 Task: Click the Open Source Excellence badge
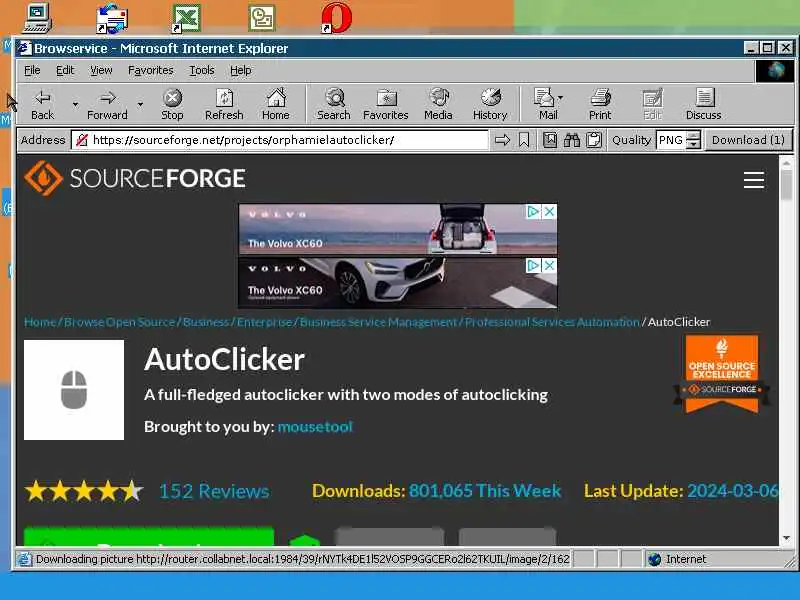click(721, 374)
